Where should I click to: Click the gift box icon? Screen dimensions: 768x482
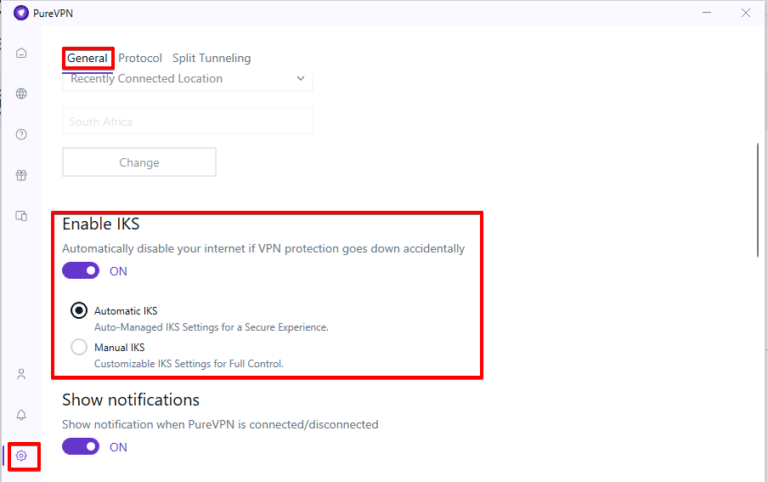(x=21, y=175)
